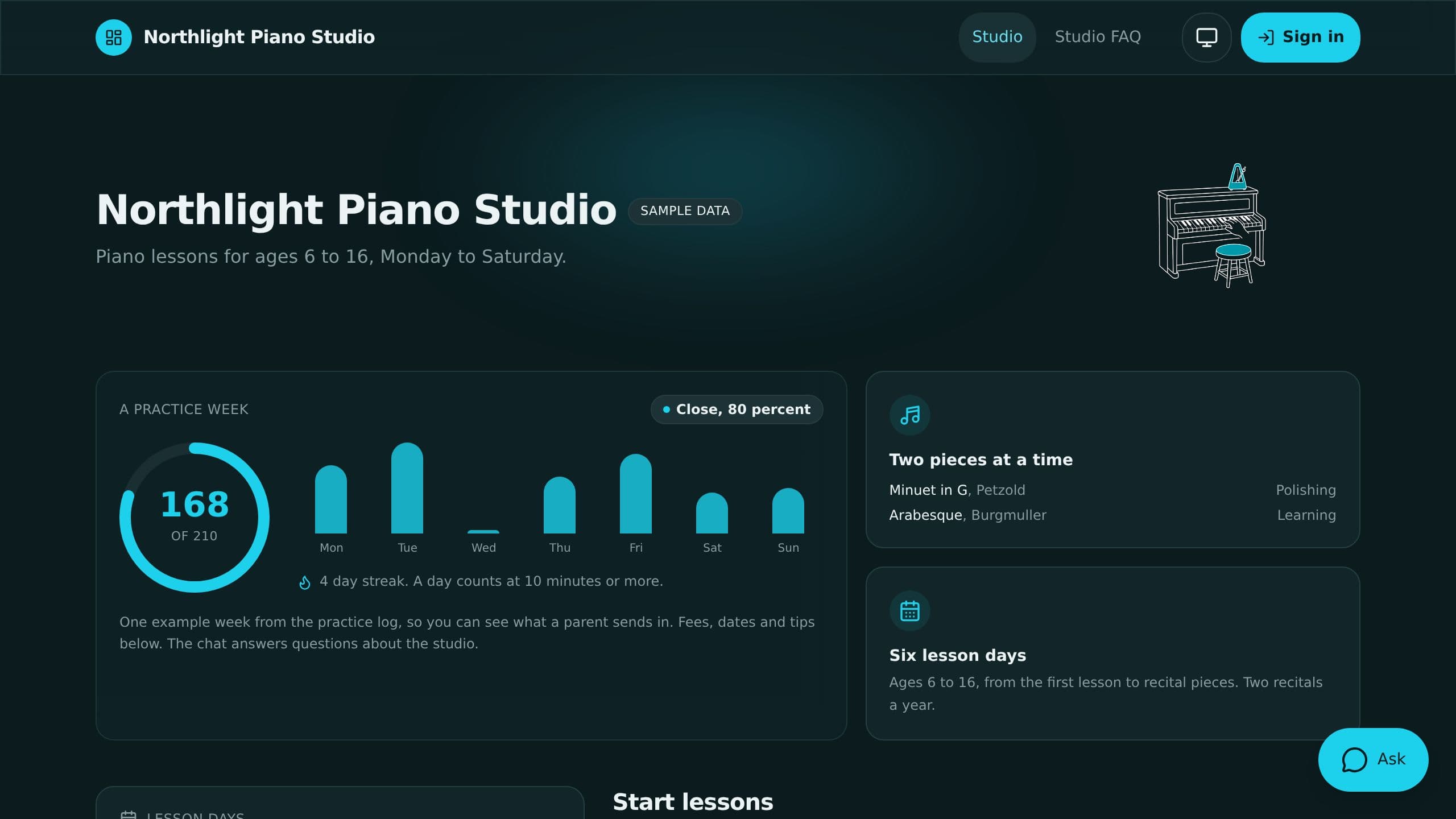Click the Six lesson days heading
Screen dimensions: 1456x819
958,655
